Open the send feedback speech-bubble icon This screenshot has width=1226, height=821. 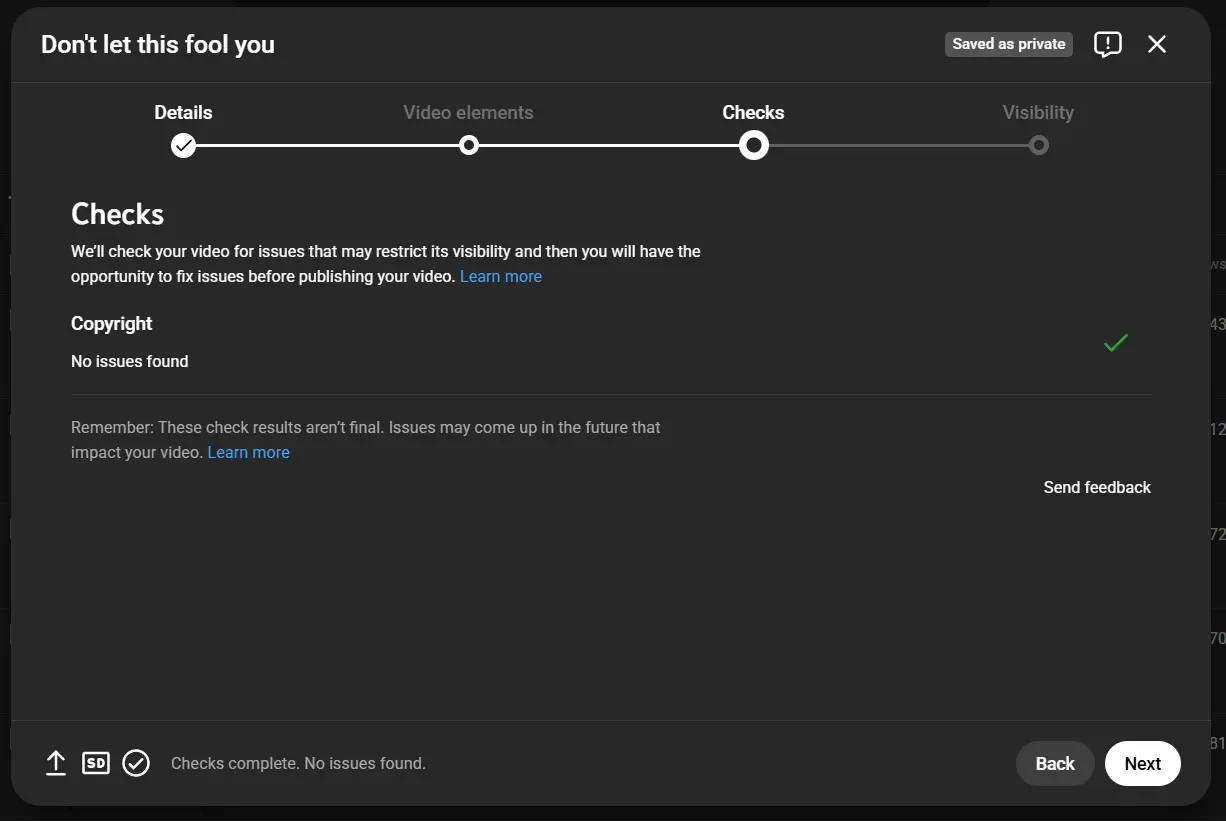(1108, 44)
